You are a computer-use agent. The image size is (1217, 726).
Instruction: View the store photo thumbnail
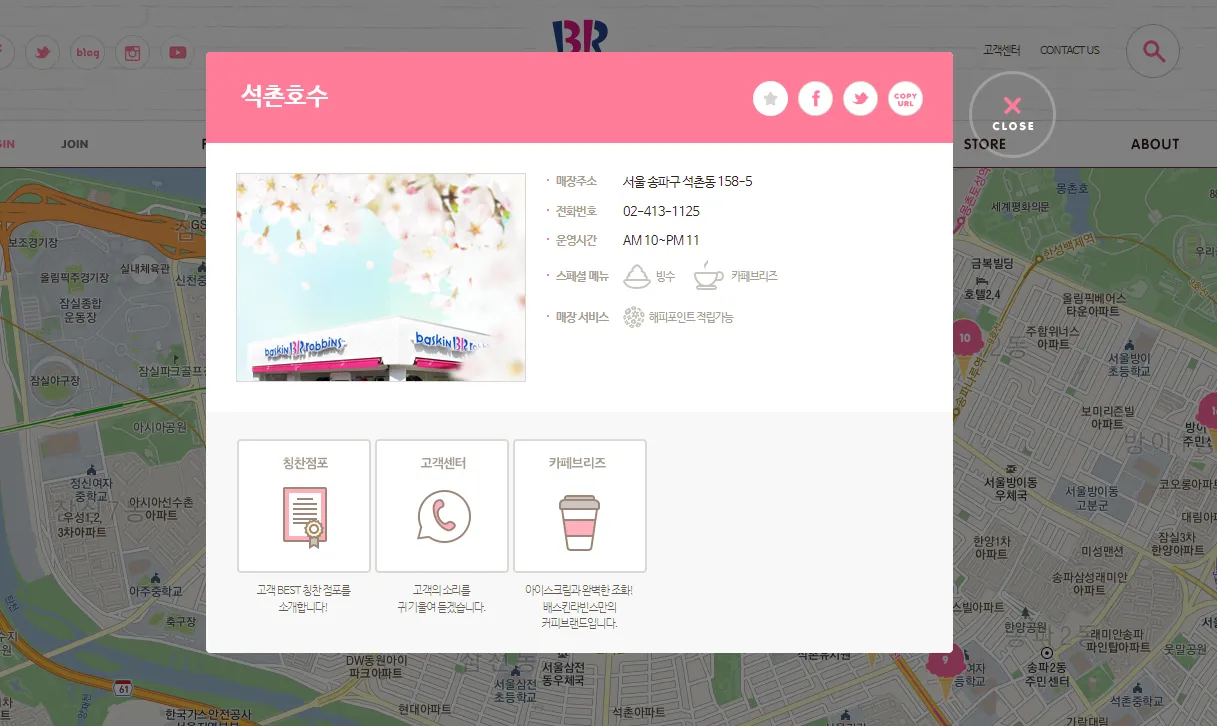pos(381,278)
